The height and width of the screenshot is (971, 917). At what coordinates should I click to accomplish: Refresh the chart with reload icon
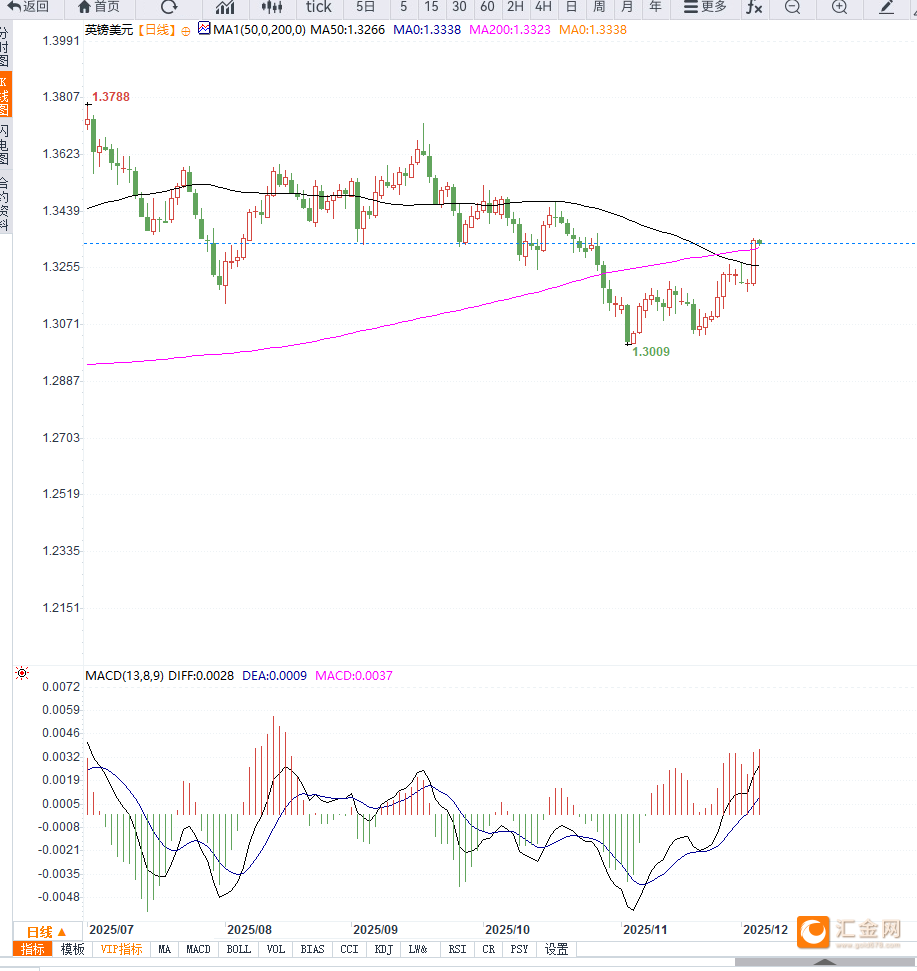pos(168,7)
